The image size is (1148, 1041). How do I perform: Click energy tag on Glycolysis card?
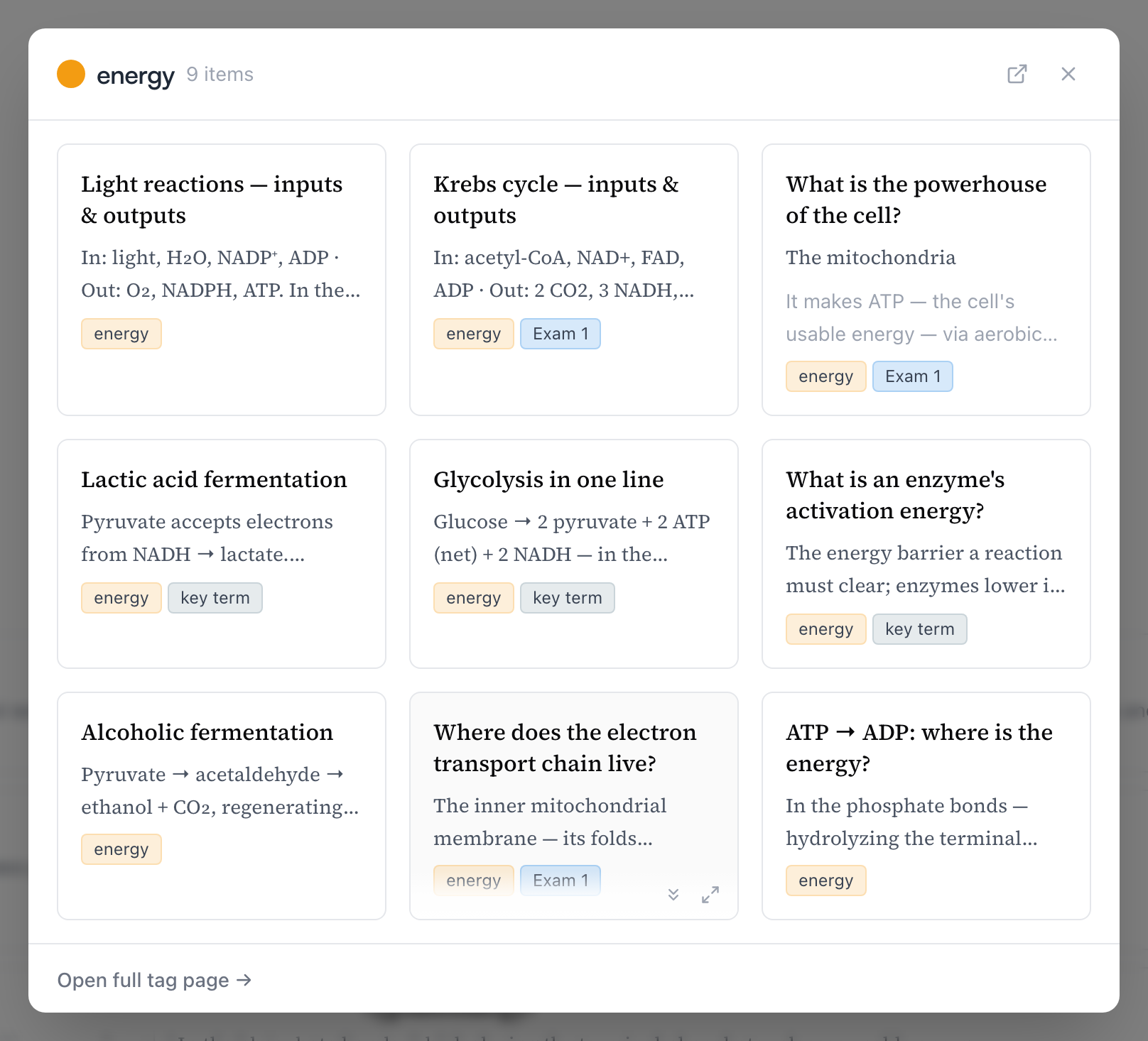(474, 598)
